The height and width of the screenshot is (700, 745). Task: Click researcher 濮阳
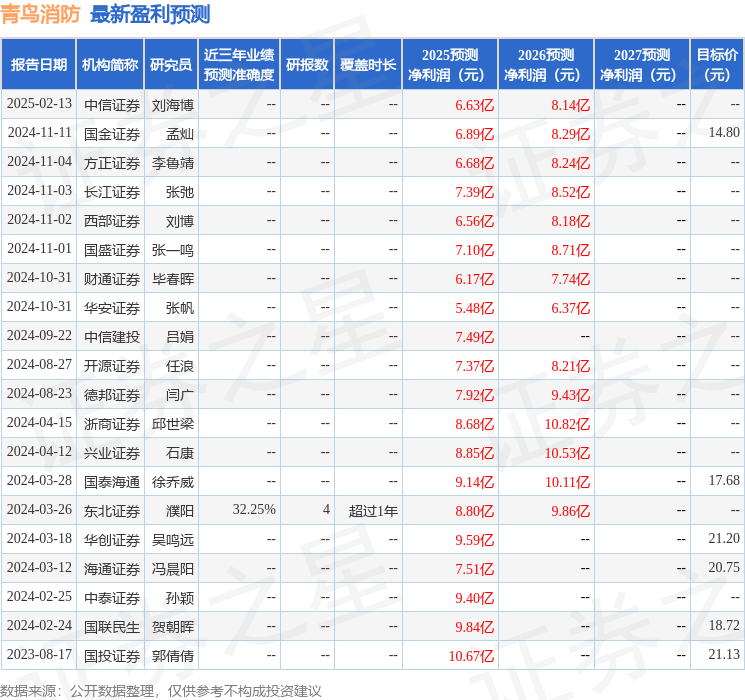(x=180, y=511)
